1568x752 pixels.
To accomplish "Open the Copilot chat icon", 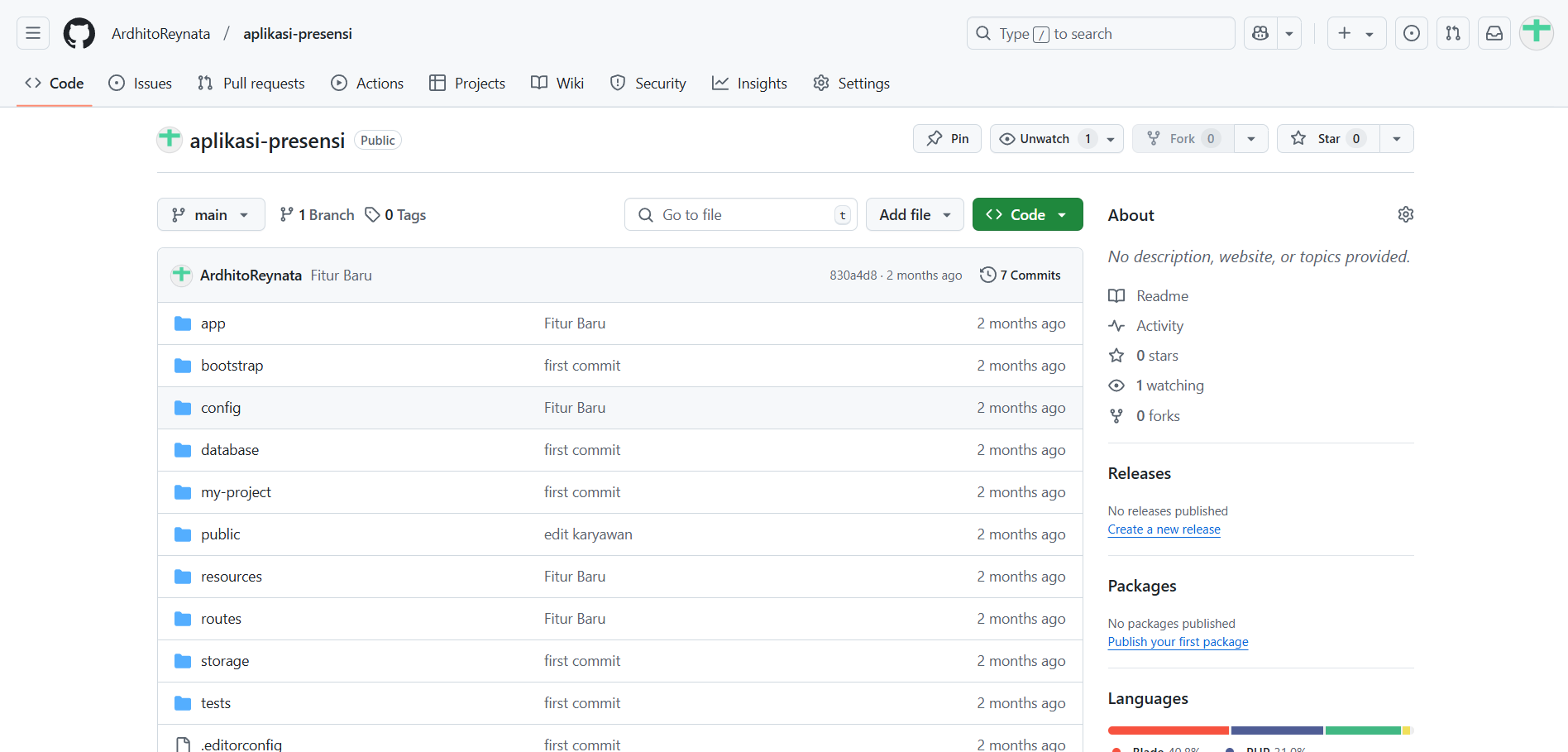I will tap(1260, 33).
